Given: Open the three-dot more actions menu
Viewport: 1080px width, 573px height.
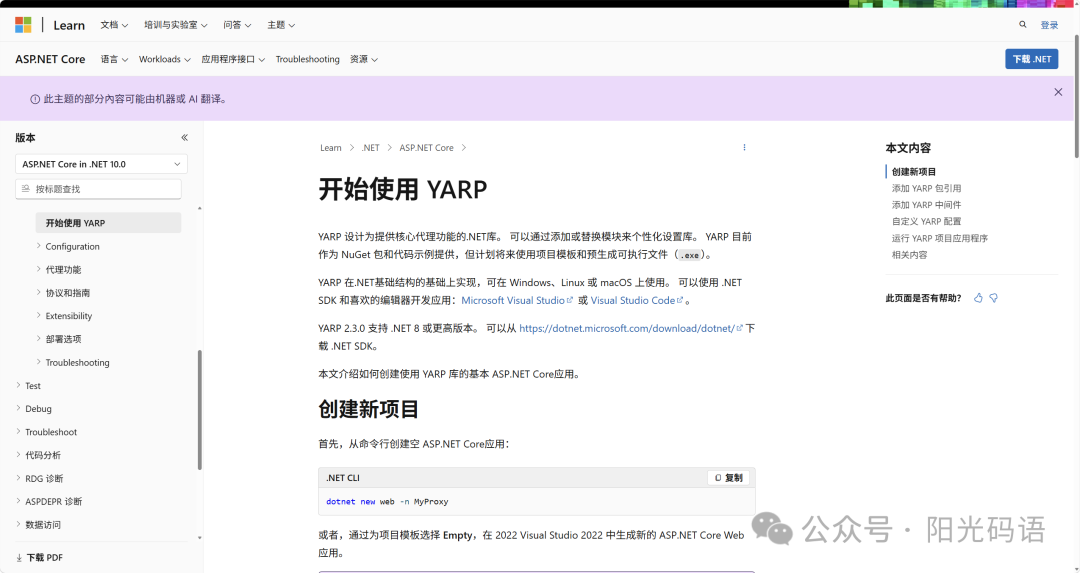Looking at the screenshot, I should click(745, 147).
